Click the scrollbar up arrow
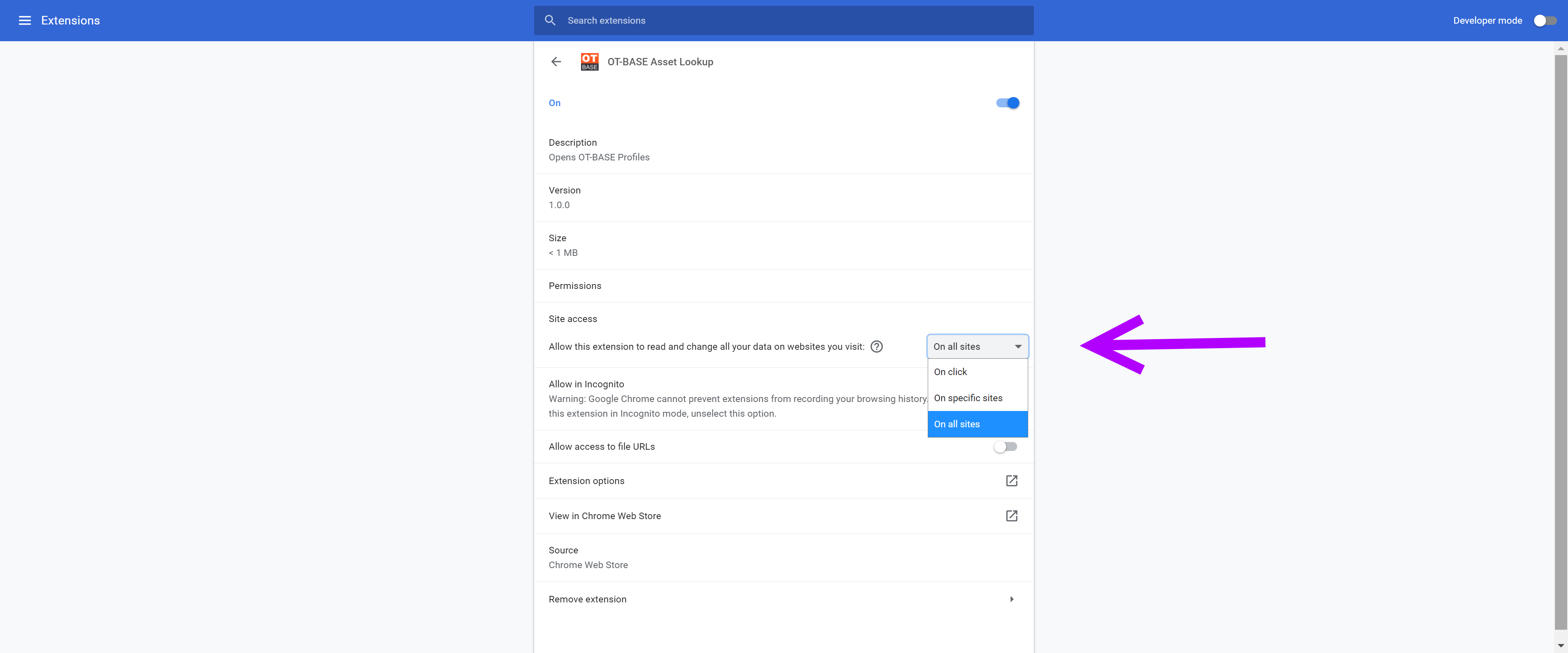Image resolution: width=1568 pixels, height=653 pixels. click(1561, 48)
